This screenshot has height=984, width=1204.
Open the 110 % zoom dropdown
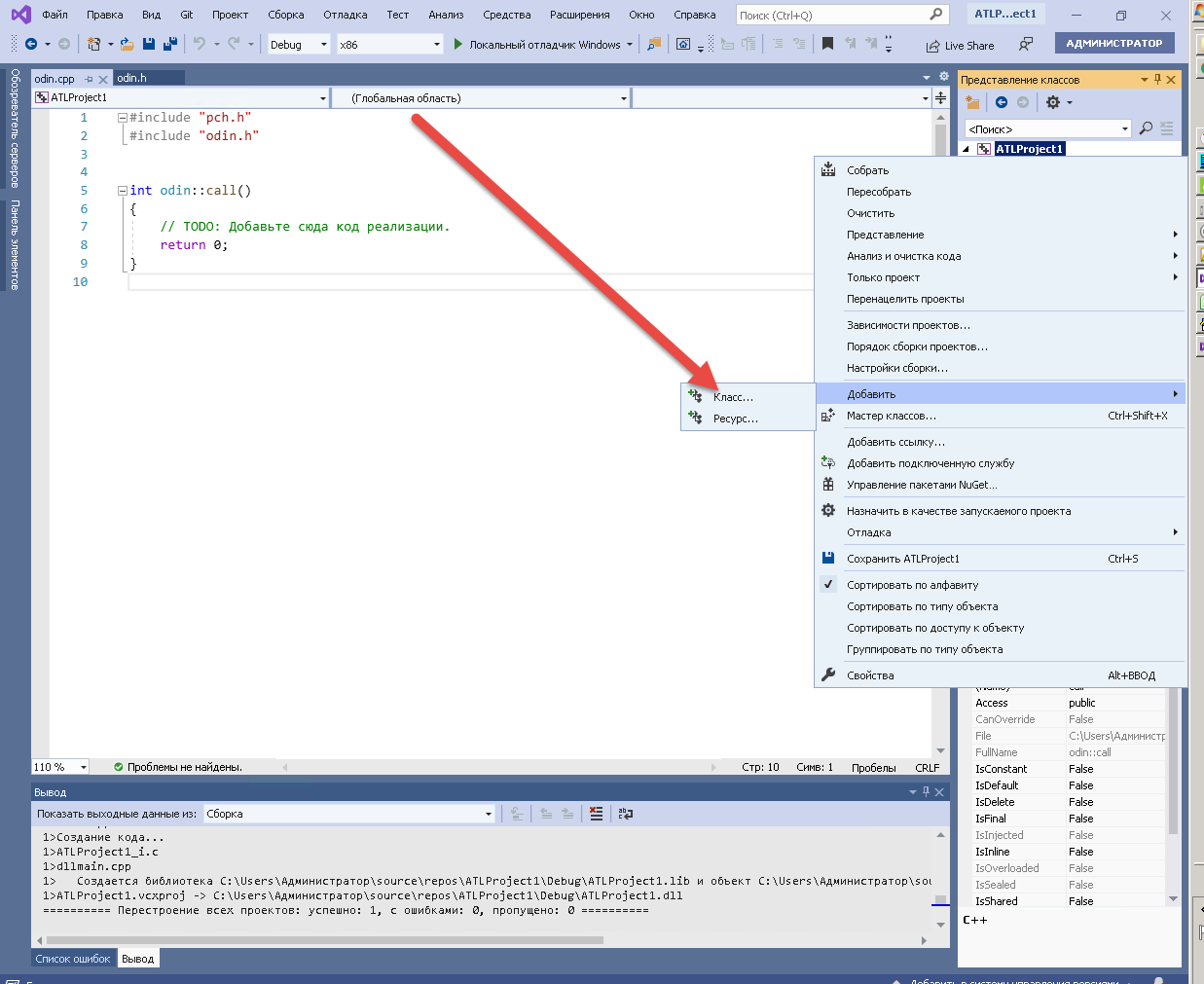click(60, 767)
